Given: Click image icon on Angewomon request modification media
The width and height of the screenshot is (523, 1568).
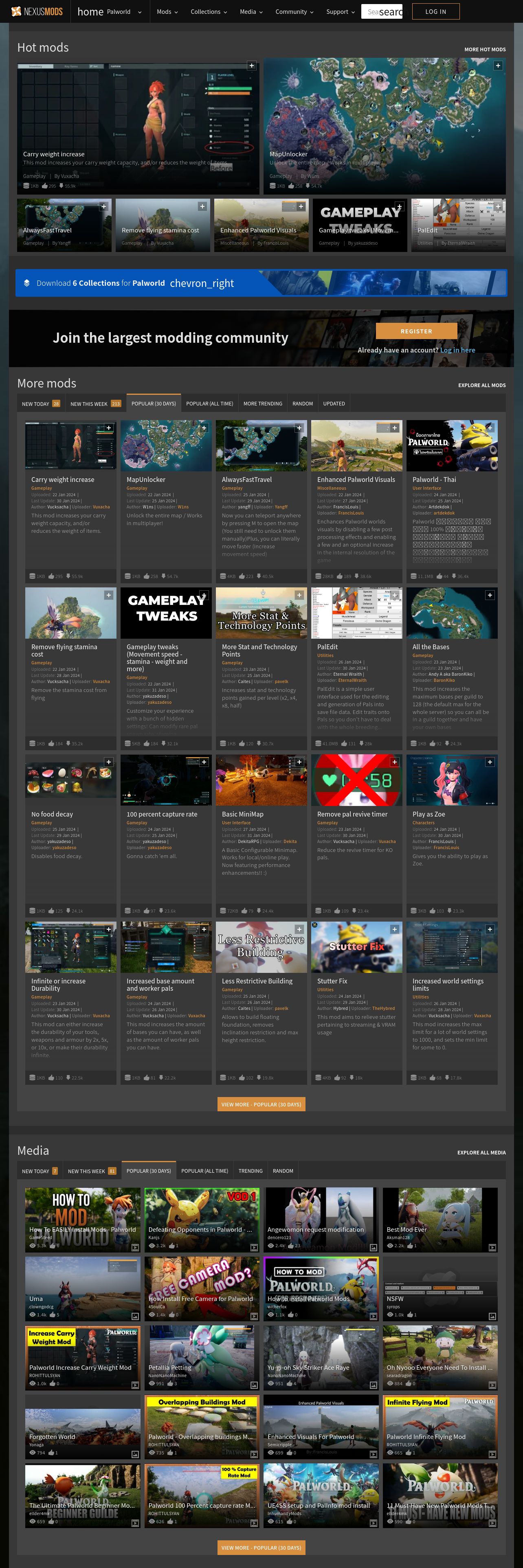Looking at the screenshot, I should pyautogui.click(x=373, y=1248).
